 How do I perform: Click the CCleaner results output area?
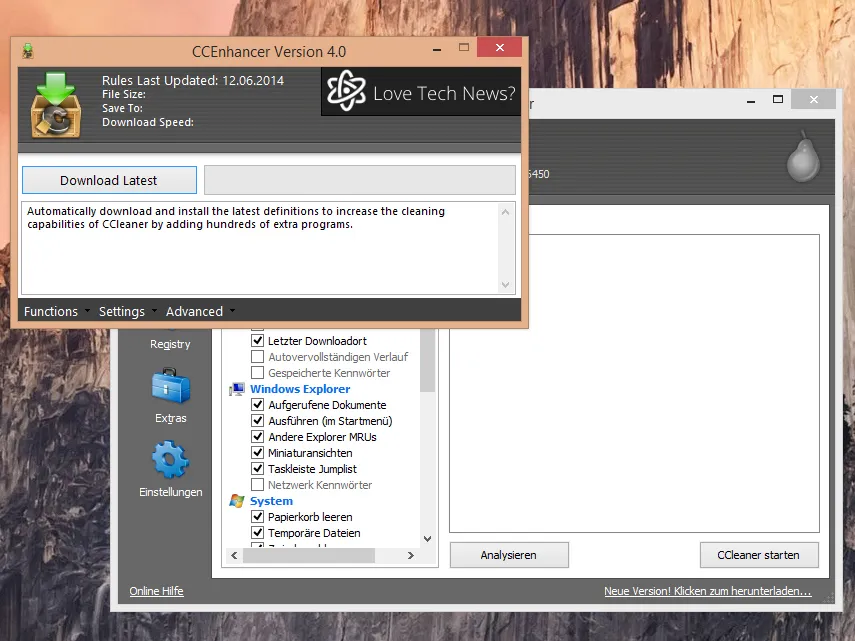[634, 383]
